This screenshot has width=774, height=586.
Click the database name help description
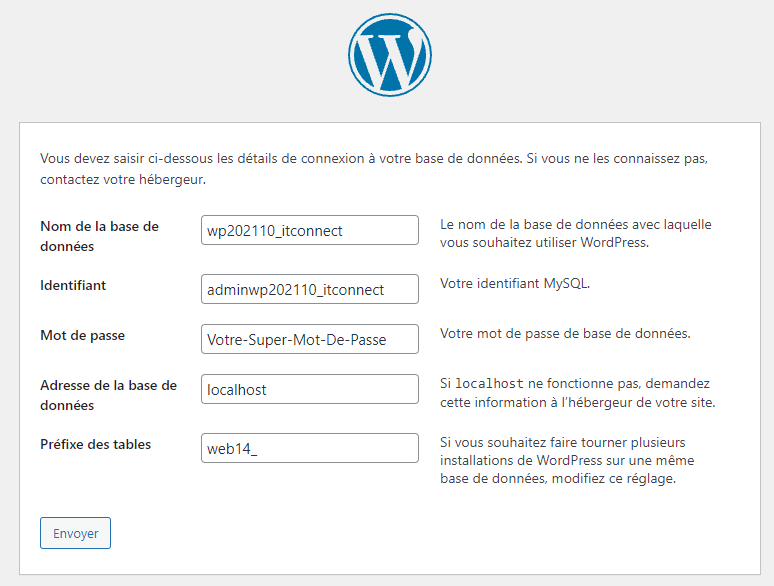(x=575, y=233)
